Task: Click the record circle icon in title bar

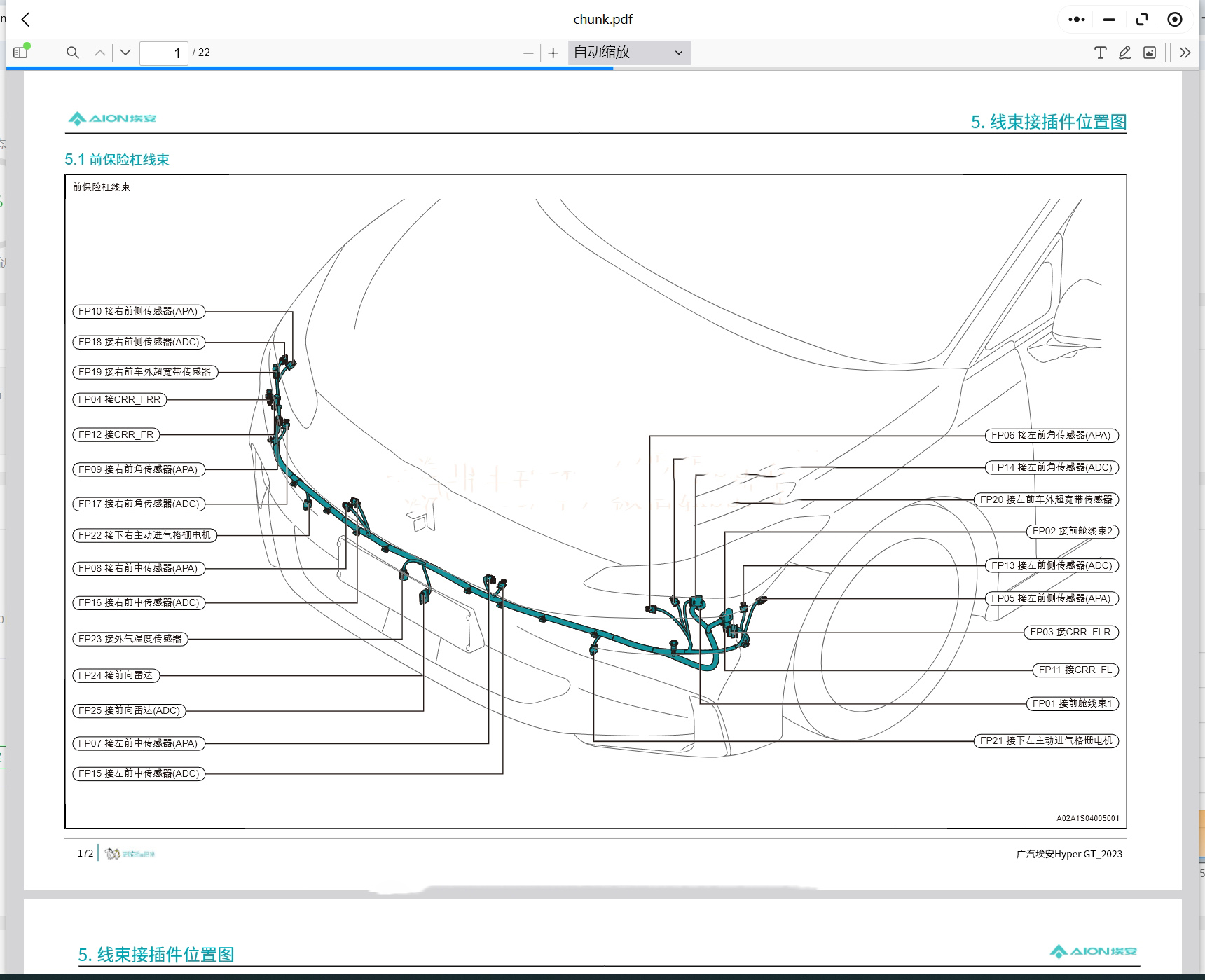Action: [1175, 20]
